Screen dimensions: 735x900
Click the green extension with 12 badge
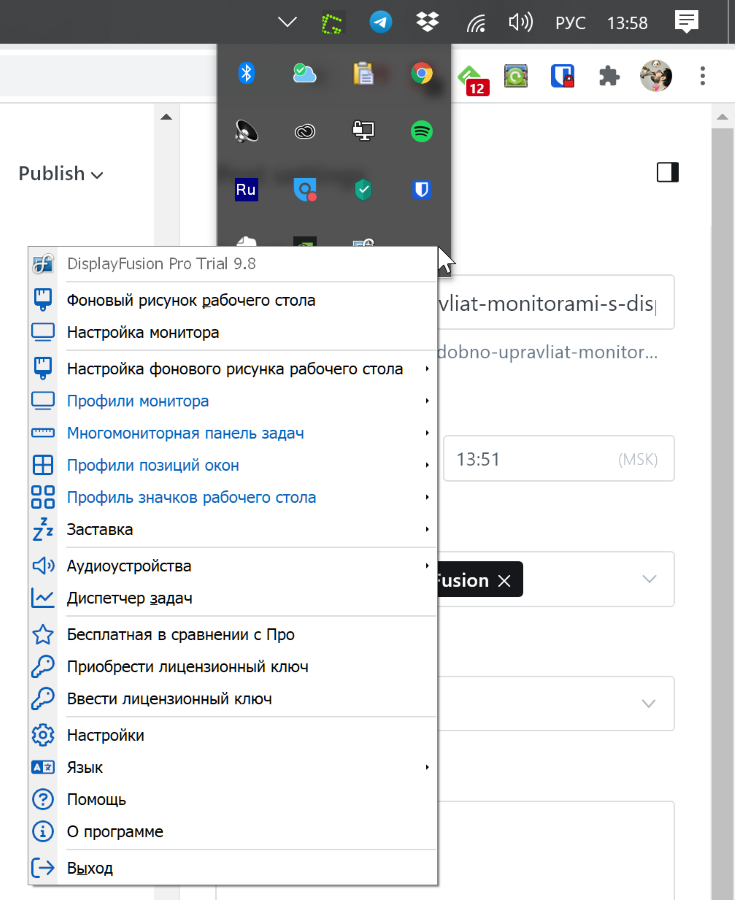tap(473, 80)
